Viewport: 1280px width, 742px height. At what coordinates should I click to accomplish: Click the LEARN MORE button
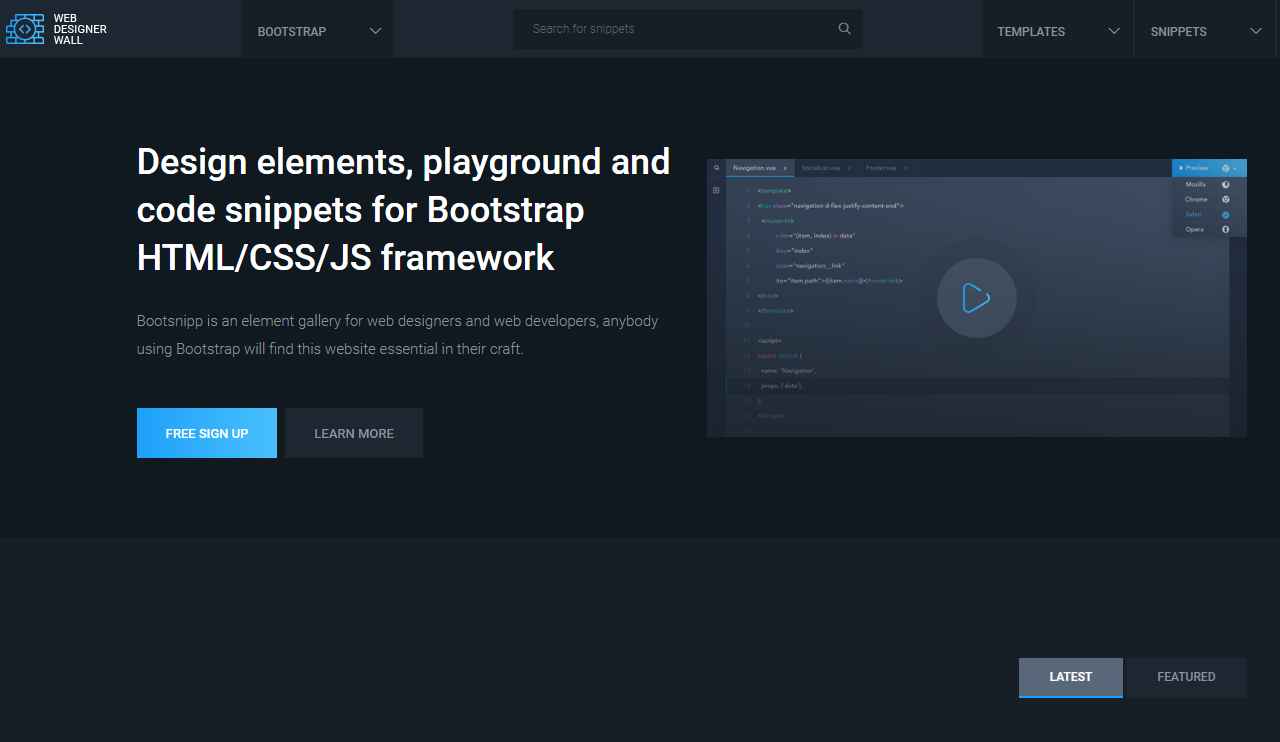coord(354,433)
